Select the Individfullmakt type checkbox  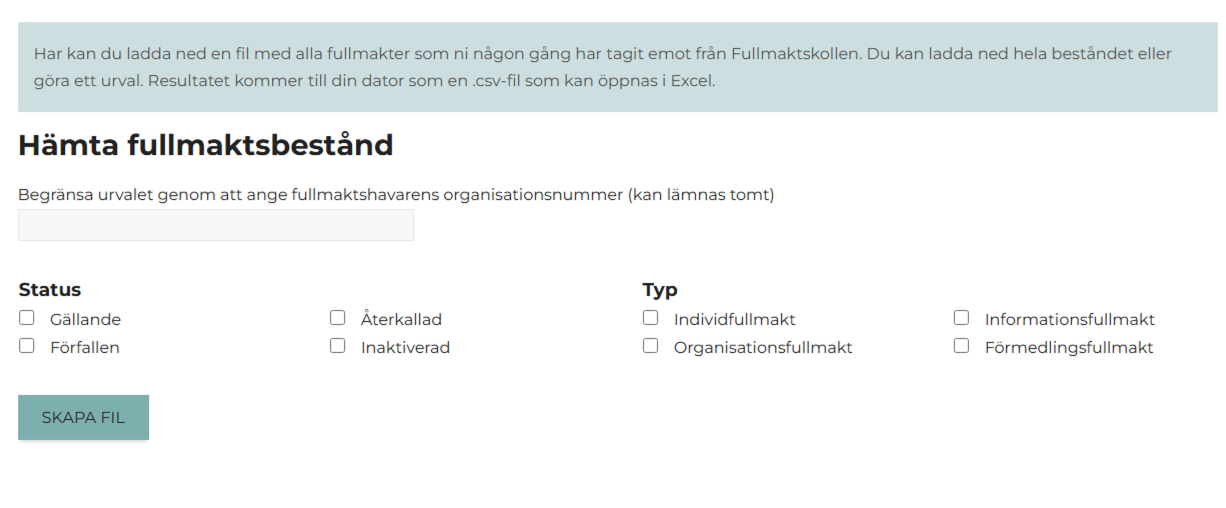[651, 318]
